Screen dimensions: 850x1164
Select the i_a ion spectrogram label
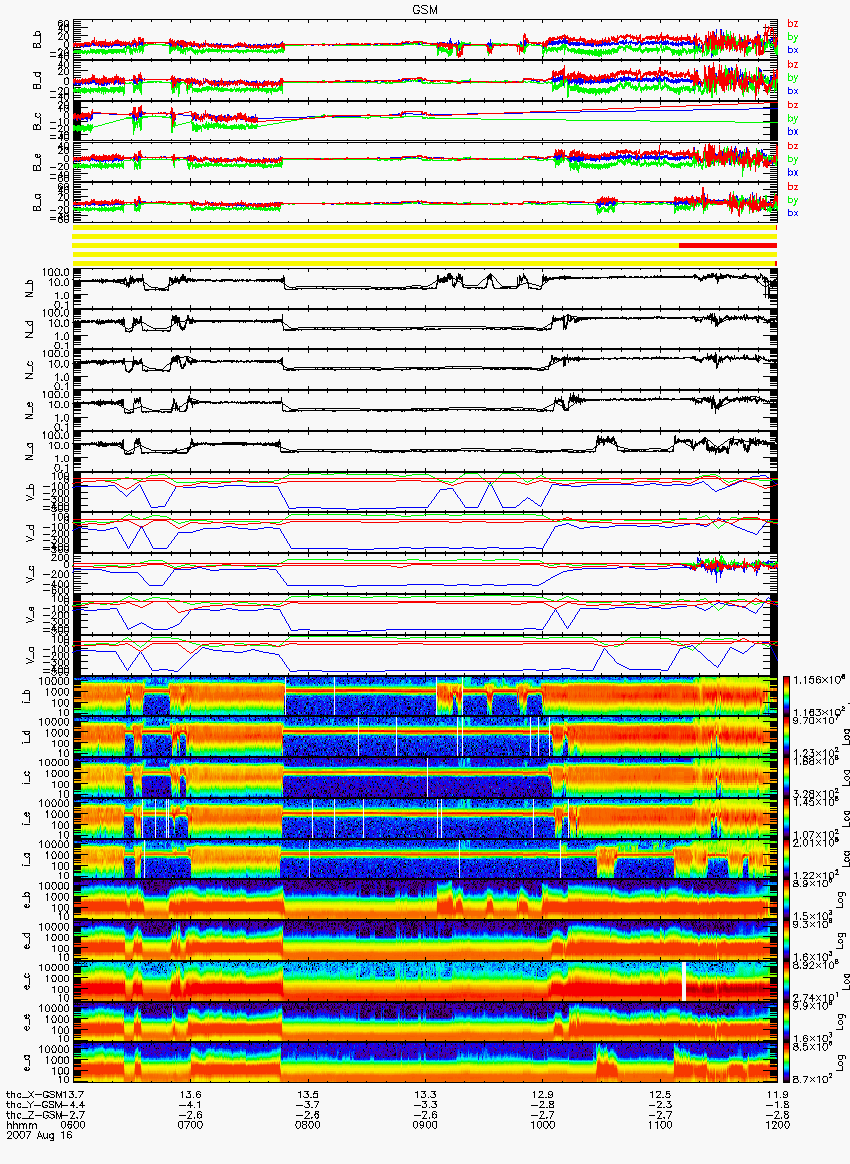(x=26, y=860)
